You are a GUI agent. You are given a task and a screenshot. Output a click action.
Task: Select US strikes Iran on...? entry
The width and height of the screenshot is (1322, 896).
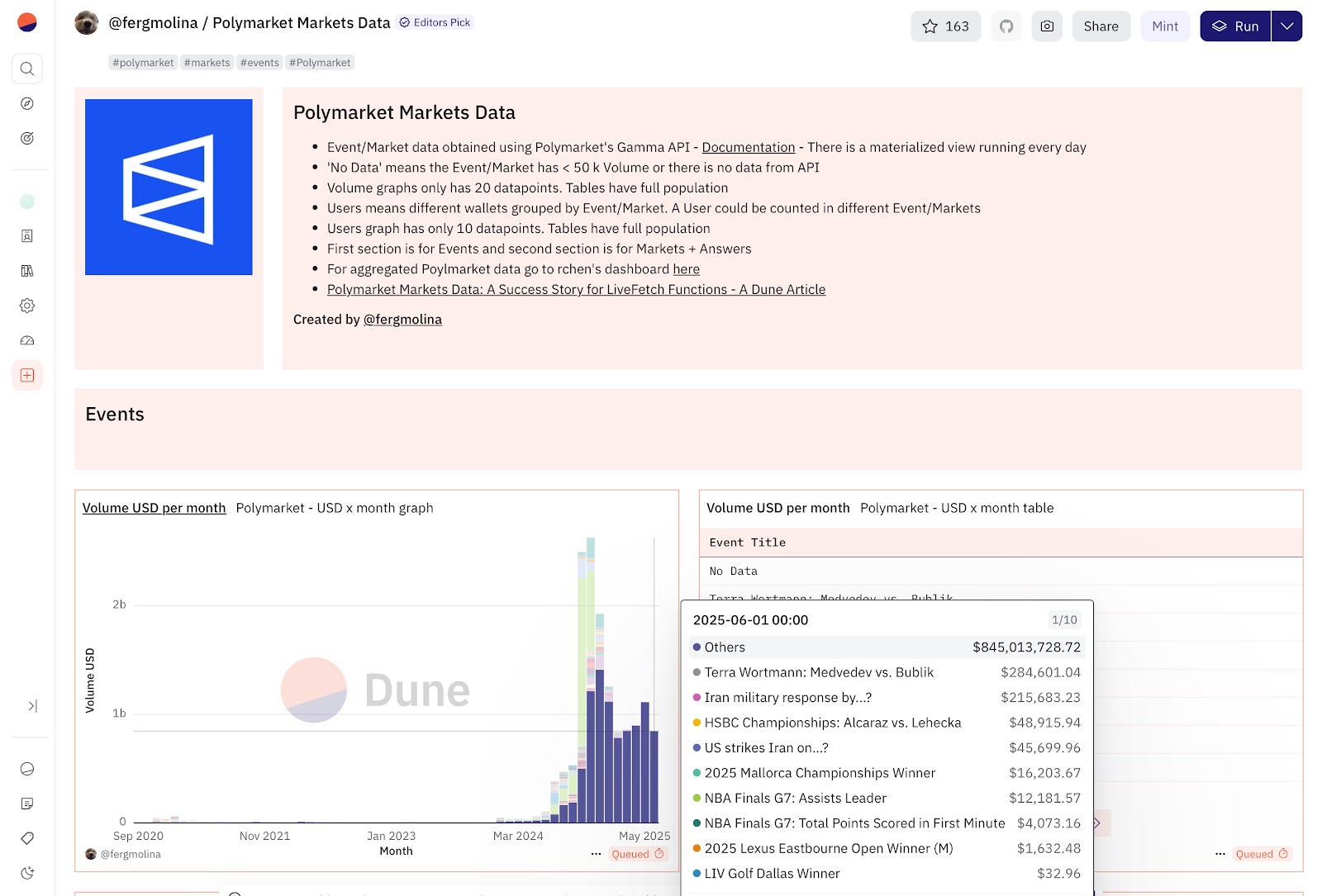(x=886, y=748)
